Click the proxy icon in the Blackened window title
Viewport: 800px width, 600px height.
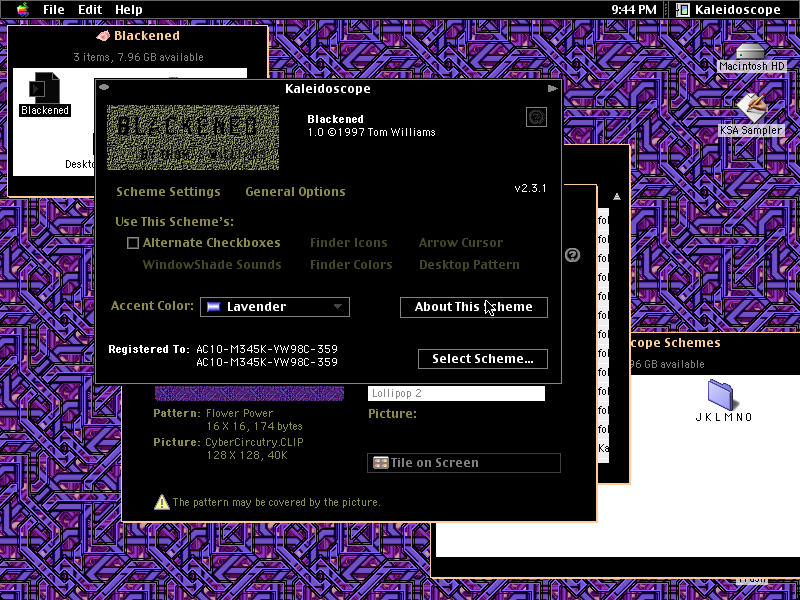point(103,36)
